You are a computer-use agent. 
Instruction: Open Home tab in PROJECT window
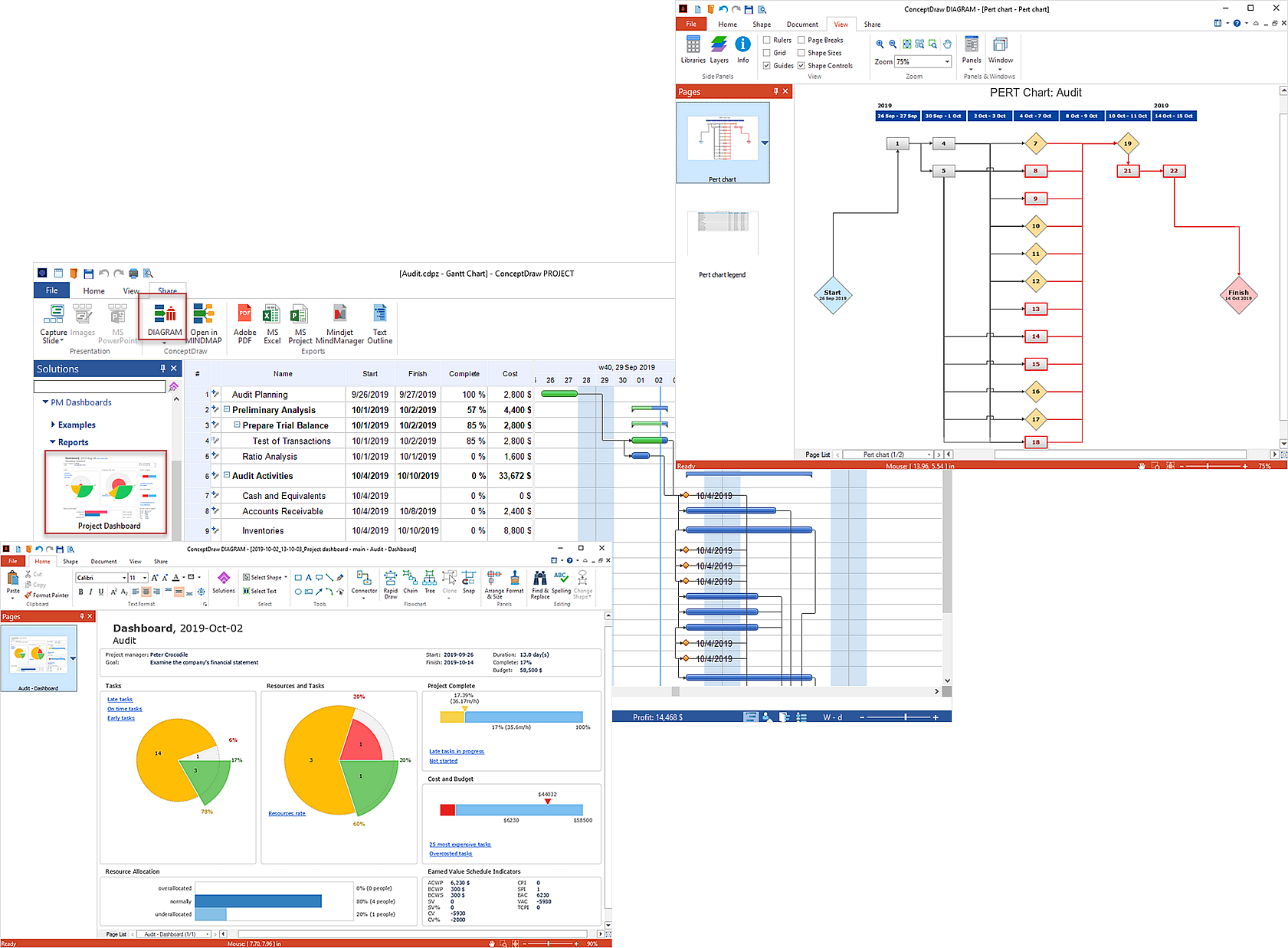(x=93, y=290)
